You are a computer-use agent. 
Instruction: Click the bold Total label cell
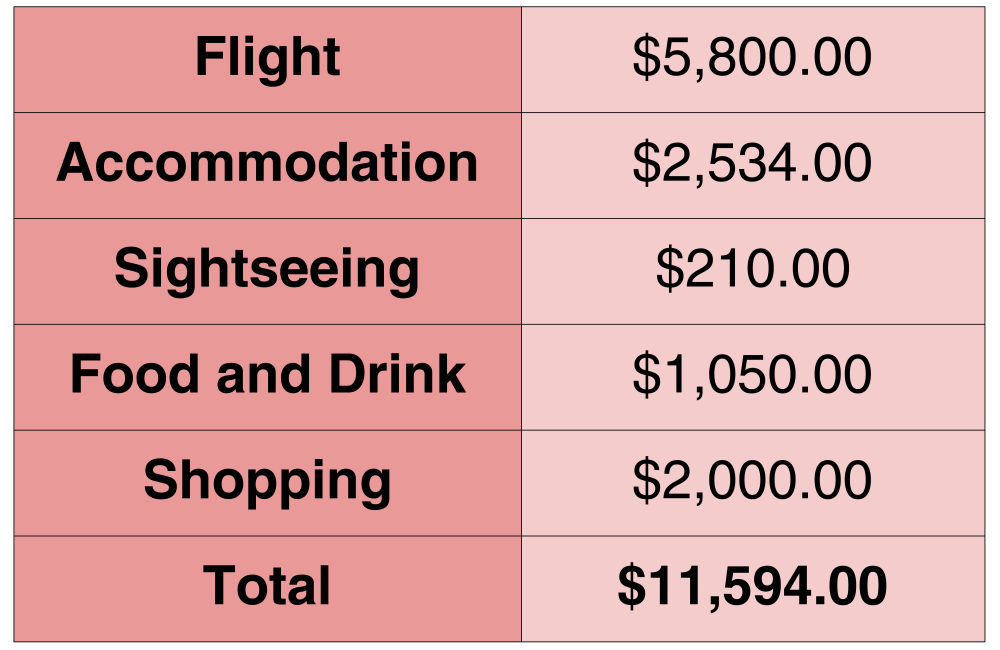pyautogui.click(x=267, y=588)
